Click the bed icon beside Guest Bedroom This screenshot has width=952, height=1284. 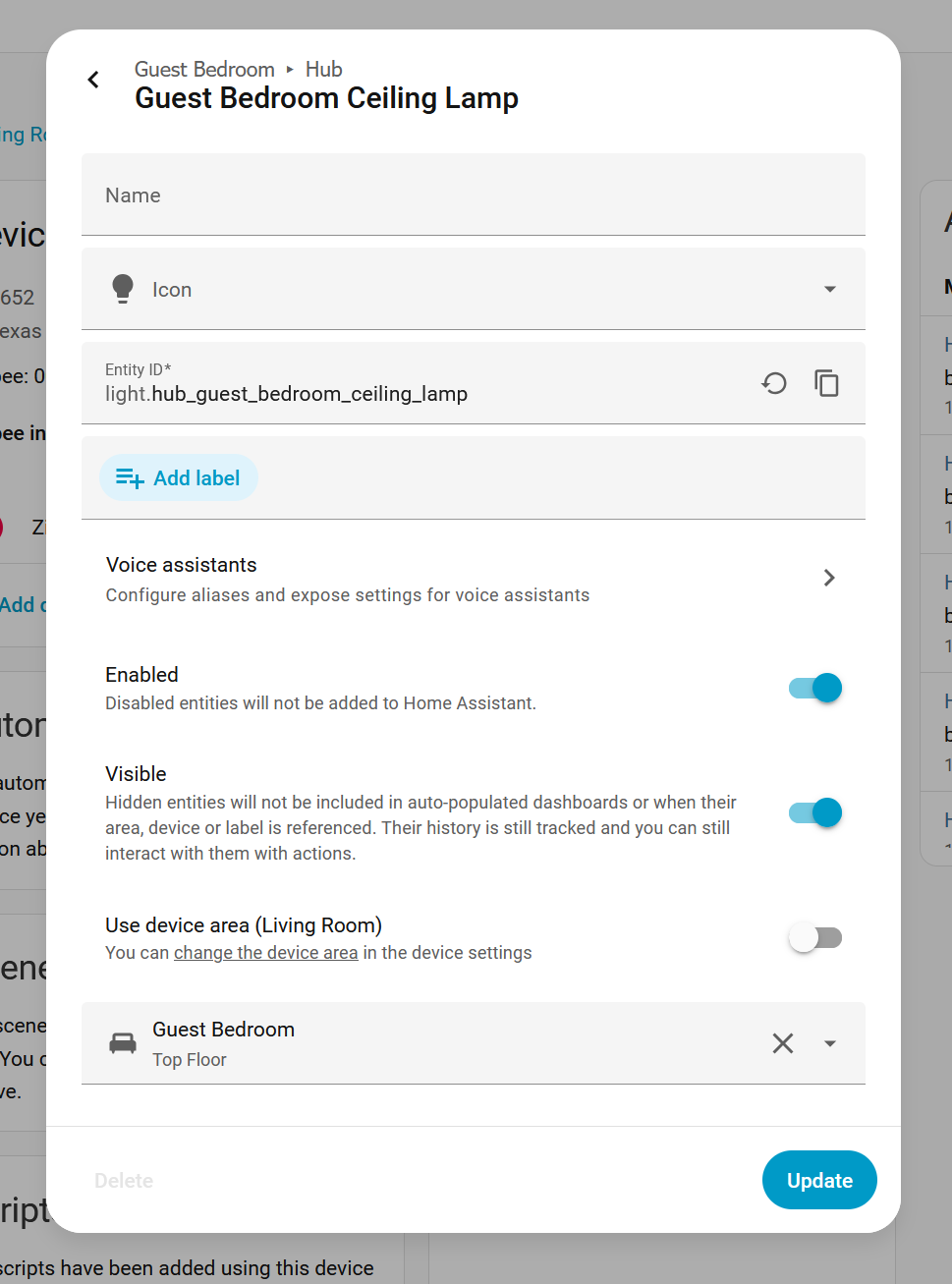pyautogui.click(x=123, y=1043)
